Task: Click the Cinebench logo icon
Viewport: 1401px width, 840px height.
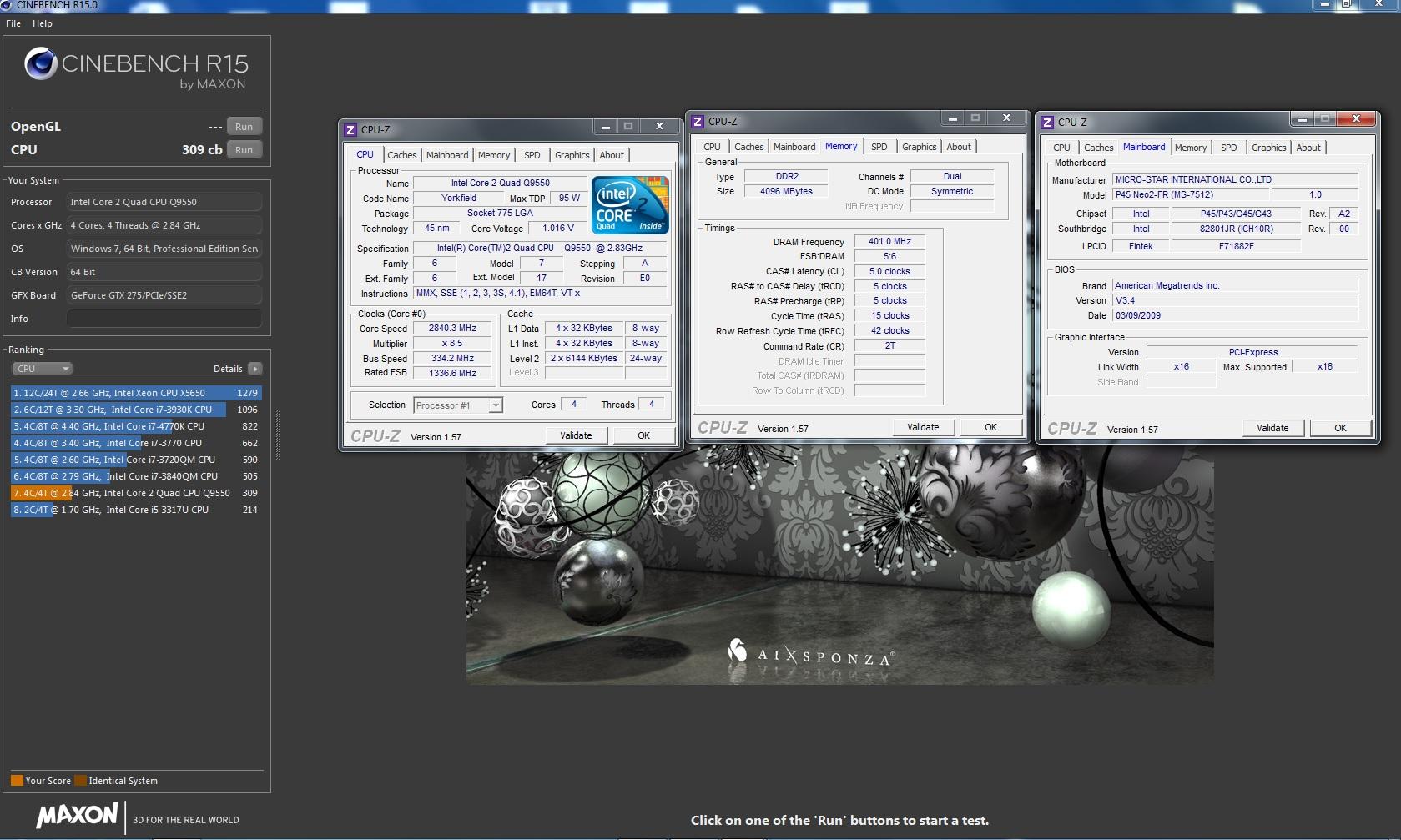Action: click(40, 63)
